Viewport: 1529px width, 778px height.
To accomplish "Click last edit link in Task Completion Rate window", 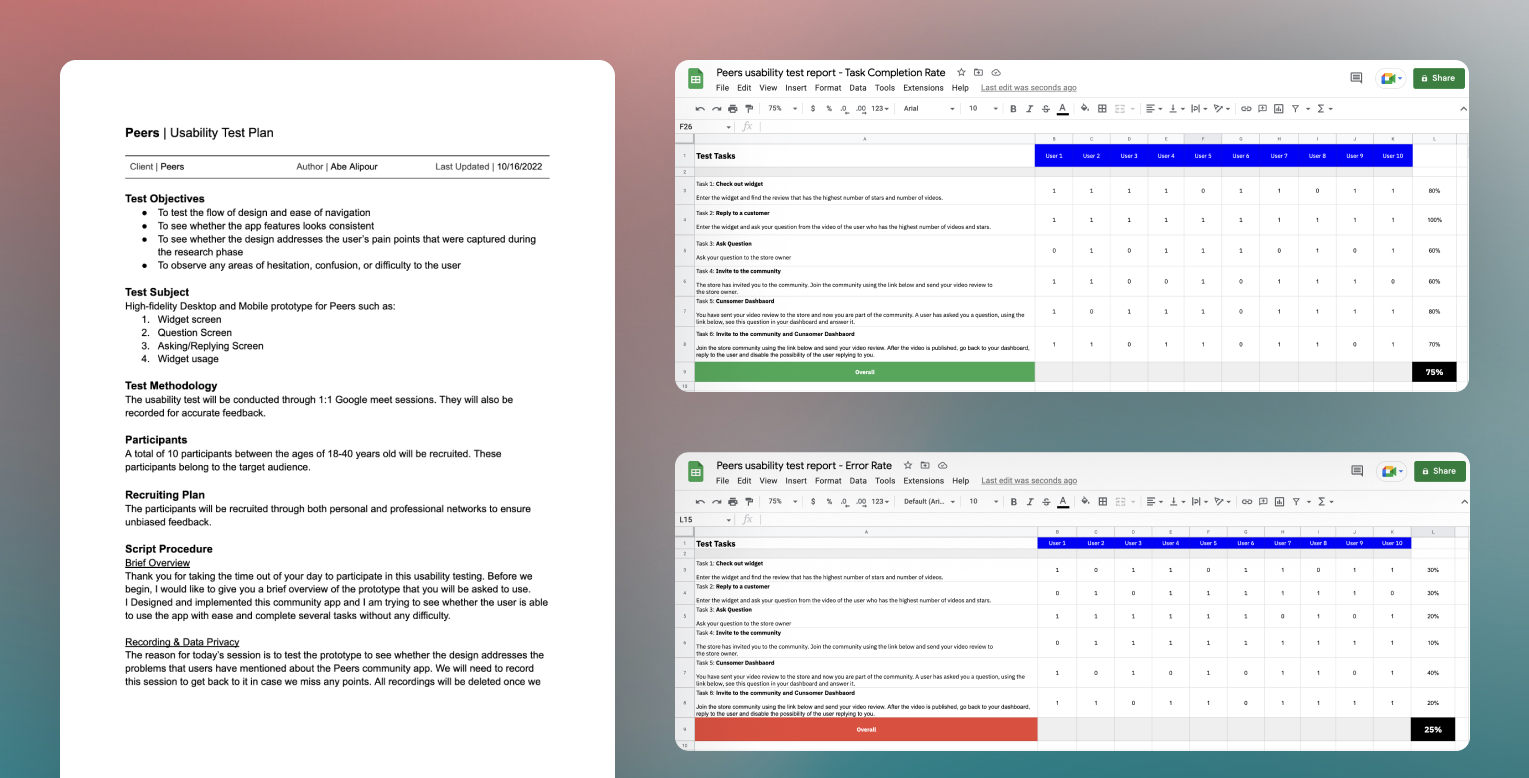I will tap(1029, 88).
